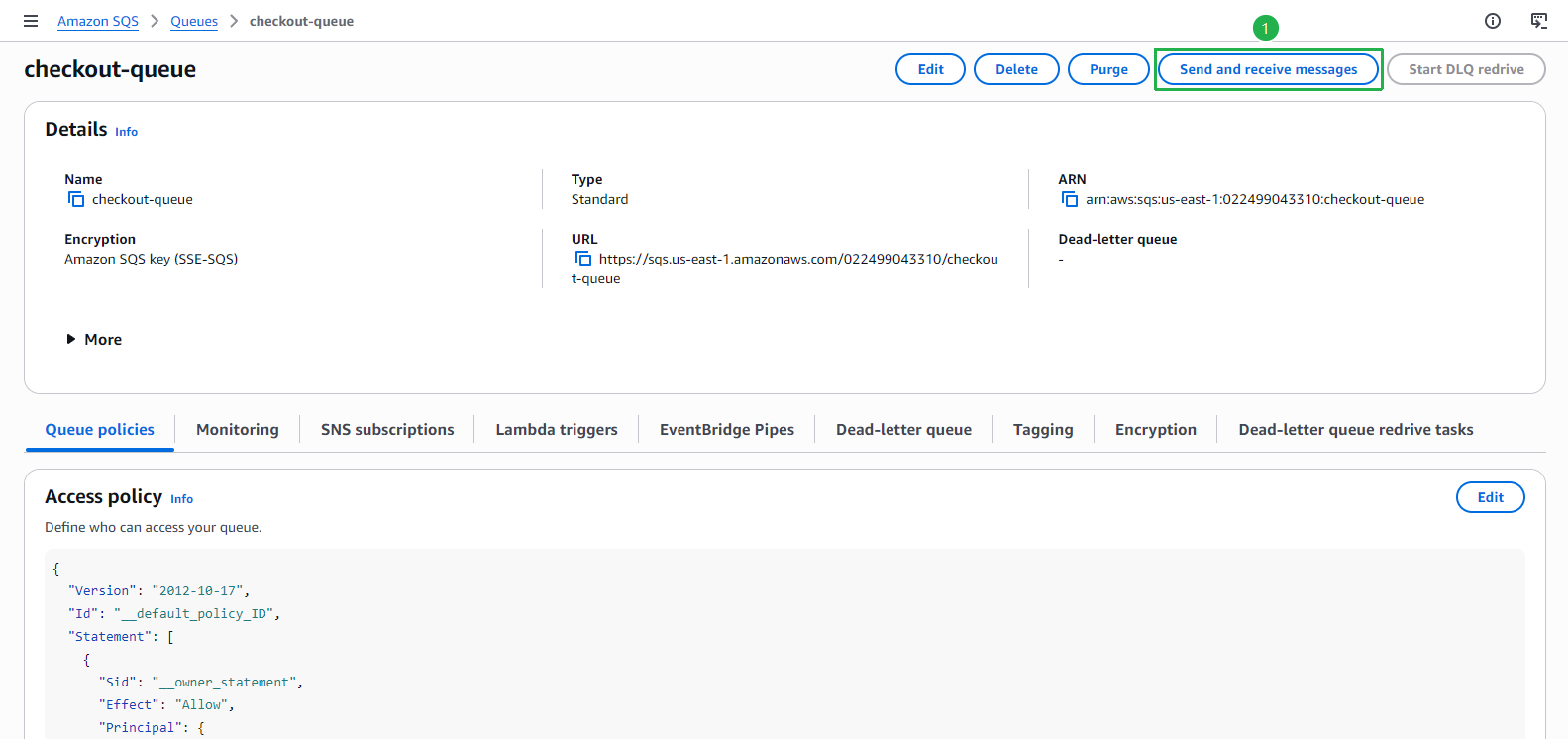Click the Delete queue button
Screen dimensions: 1568x739
[x=1016, y=69]
